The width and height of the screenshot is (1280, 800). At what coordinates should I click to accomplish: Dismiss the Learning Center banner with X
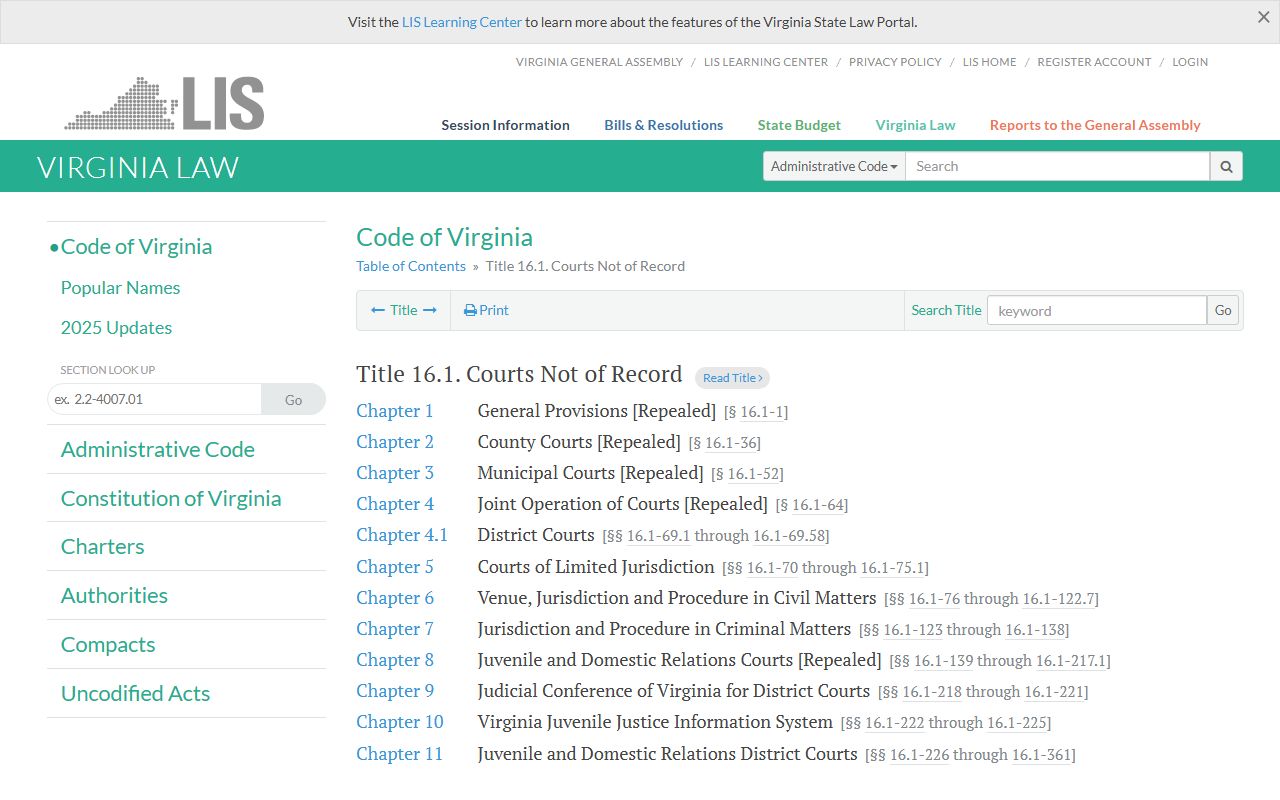click(x=1263, y=17)
